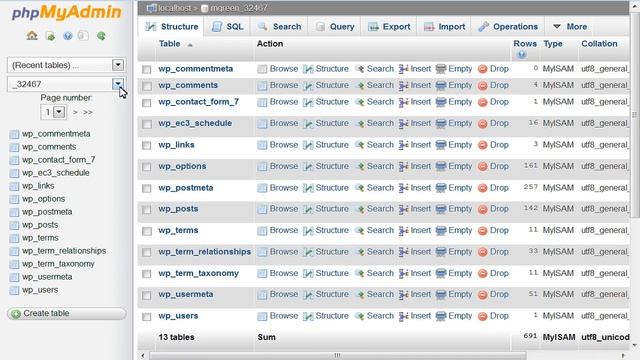
Task: Check the wp_links row checkbox
Action: tap(147, 146)
